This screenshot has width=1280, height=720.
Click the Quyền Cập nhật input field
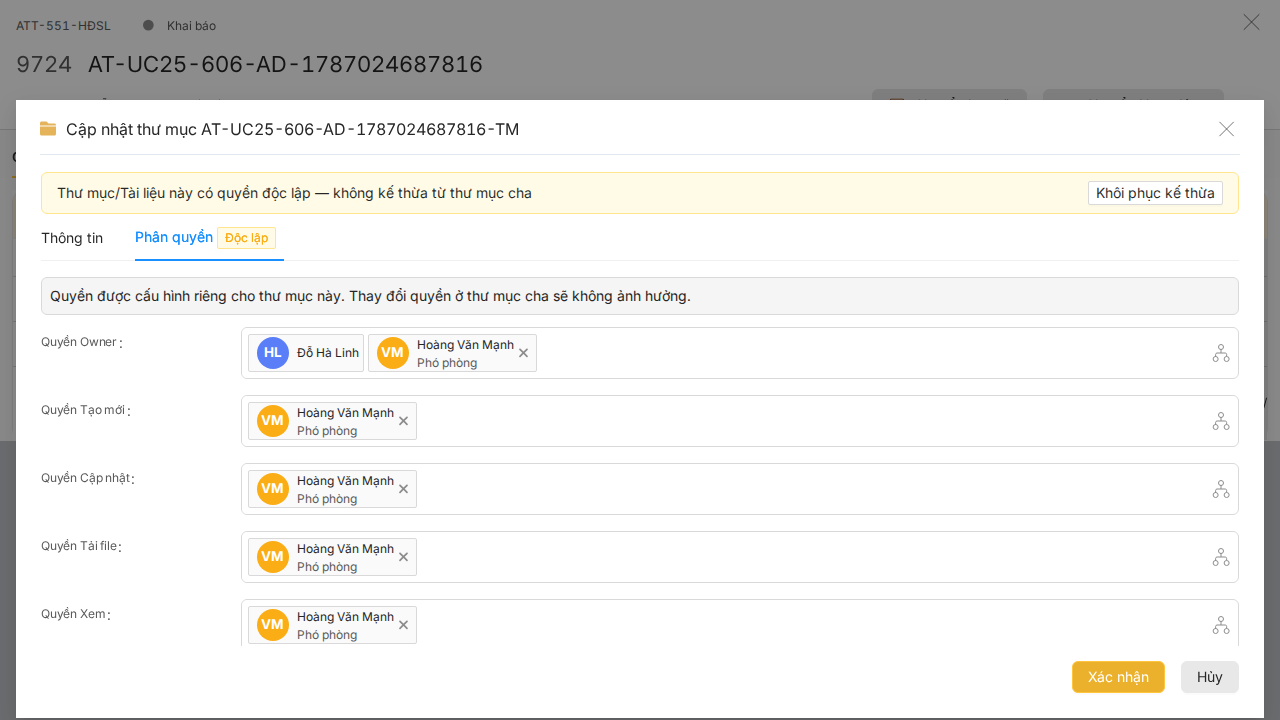pos(740,489)
